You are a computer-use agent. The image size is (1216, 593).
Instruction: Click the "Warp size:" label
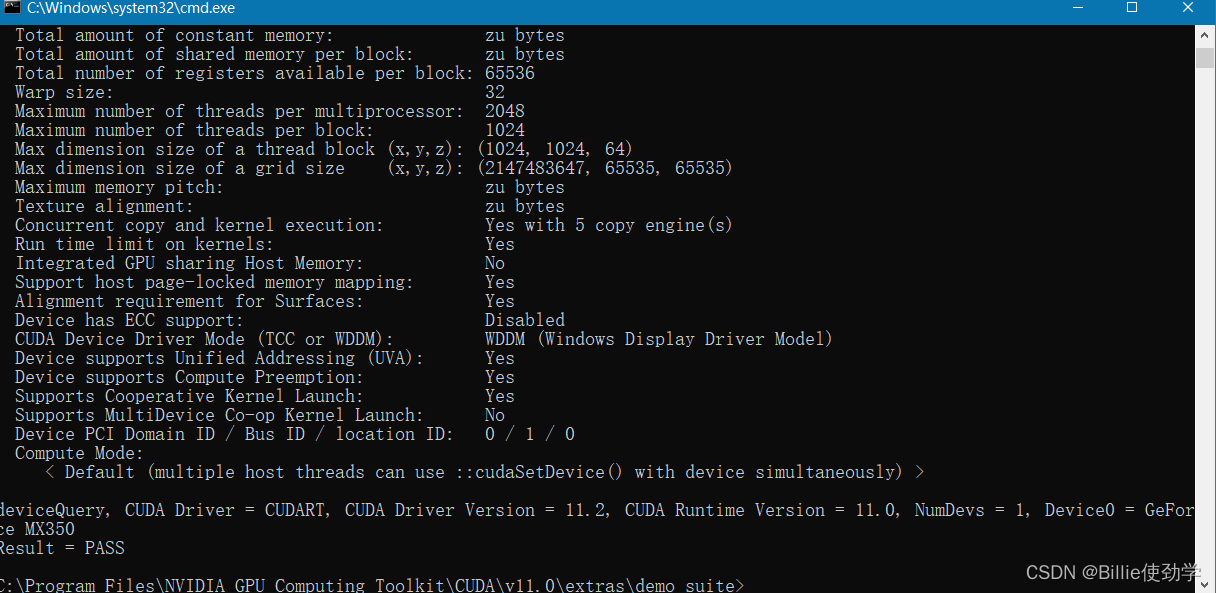pos(64,92)
